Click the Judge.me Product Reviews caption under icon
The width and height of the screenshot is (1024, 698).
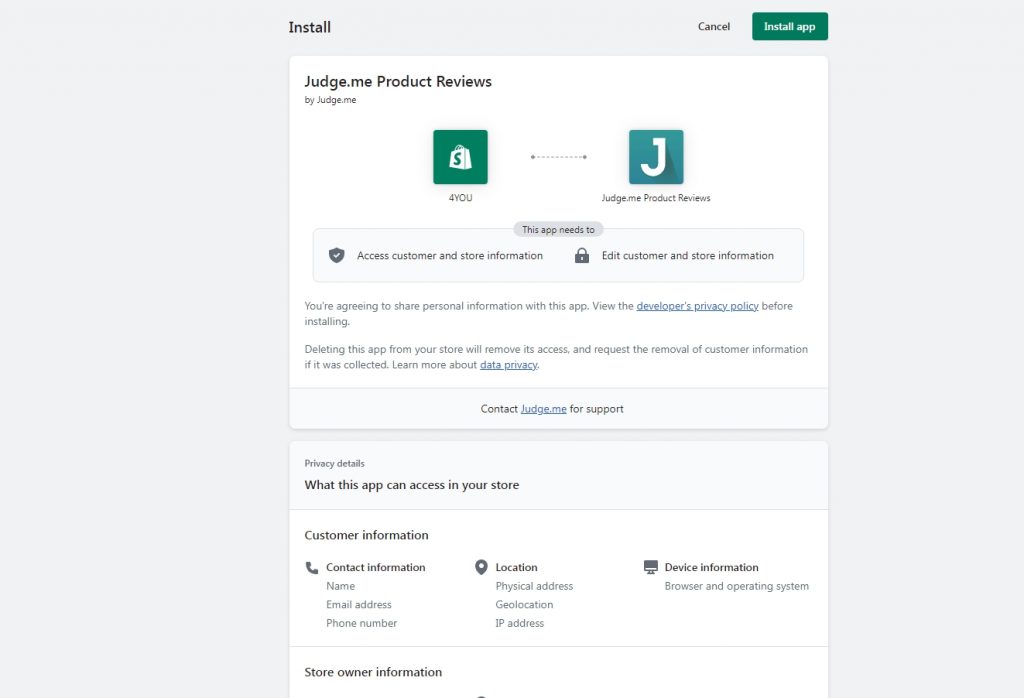click(656, 198)
